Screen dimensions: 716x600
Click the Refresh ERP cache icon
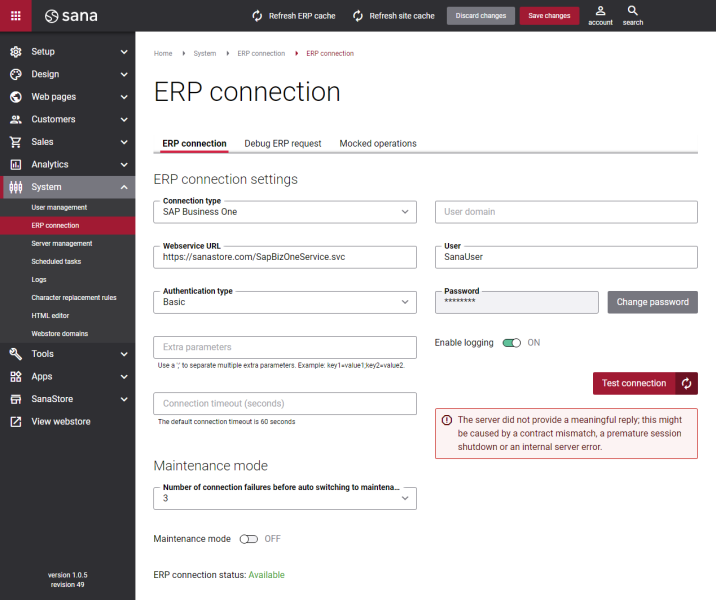pos(258,16)
